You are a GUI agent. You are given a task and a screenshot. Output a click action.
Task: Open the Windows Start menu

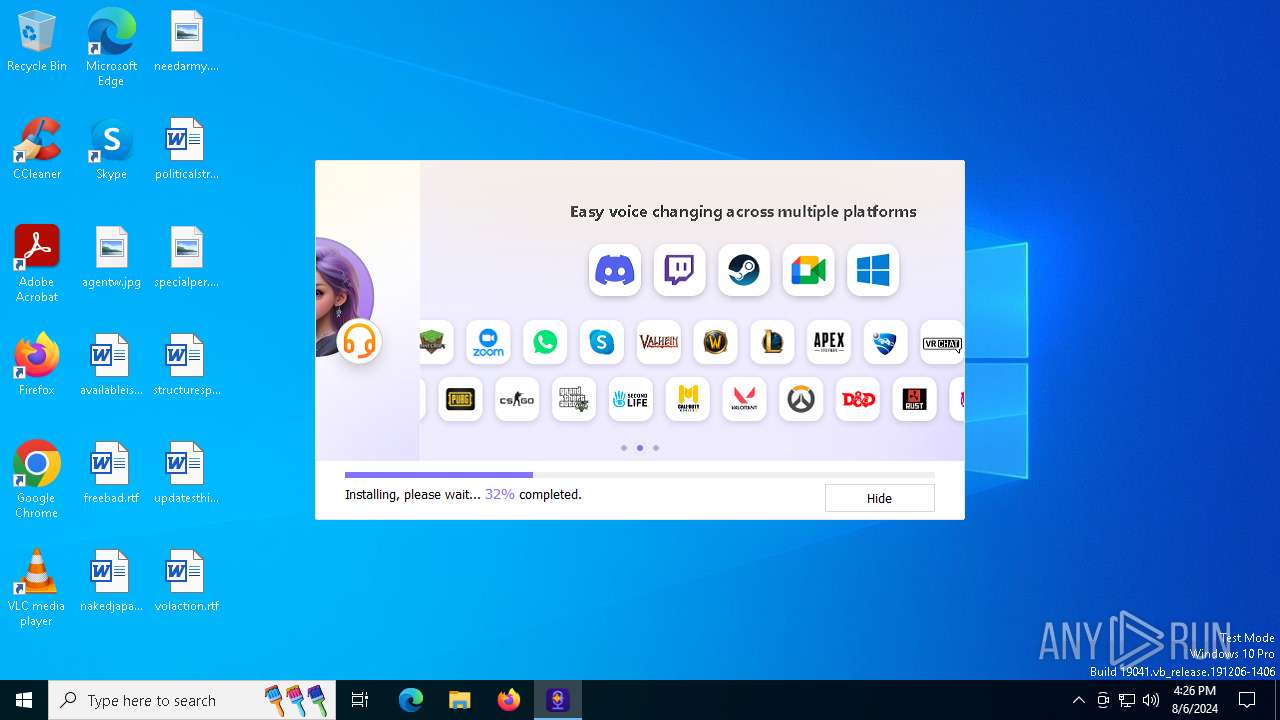coord(24,700)
